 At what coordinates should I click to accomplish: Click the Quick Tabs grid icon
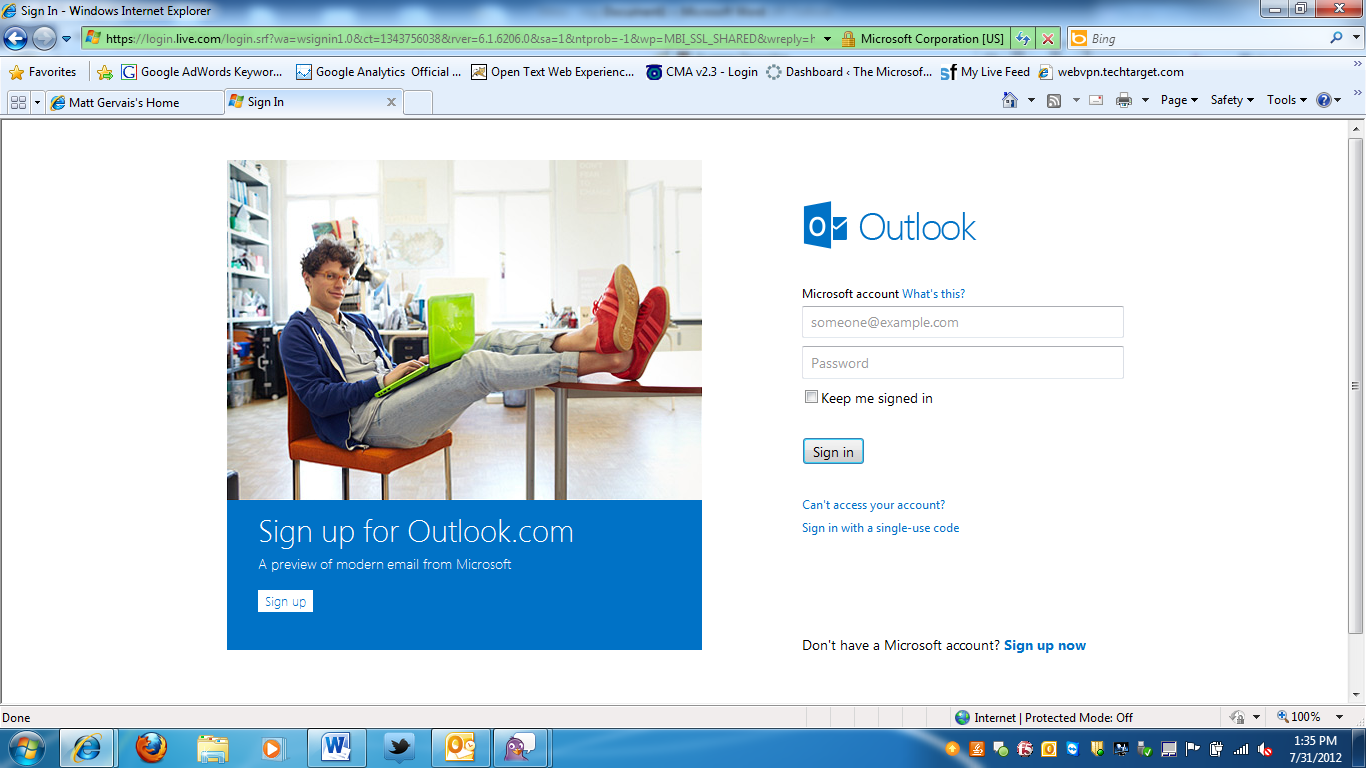click(x=18, y=102)
